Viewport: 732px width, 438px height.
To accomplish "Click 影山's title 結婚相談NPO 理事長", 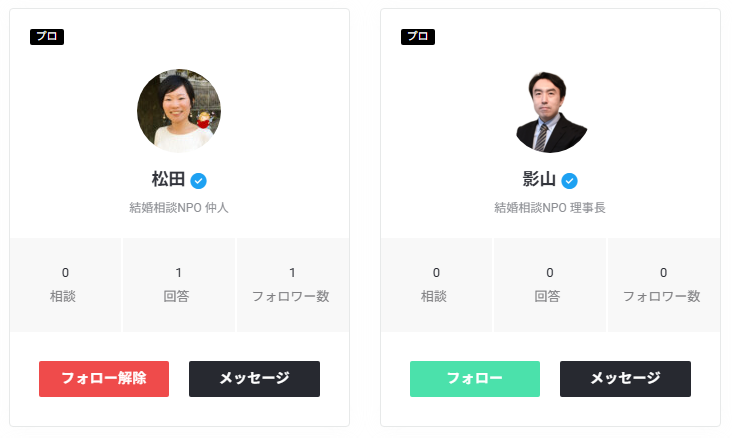I will [x=550, y=208].
